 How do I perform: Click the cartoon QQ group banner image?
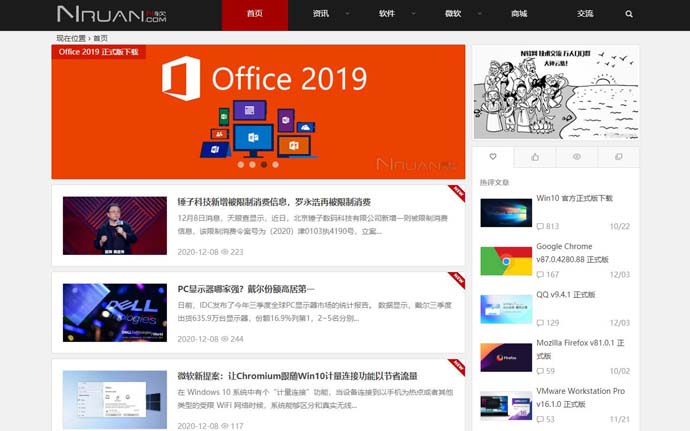tap(556, 93)
